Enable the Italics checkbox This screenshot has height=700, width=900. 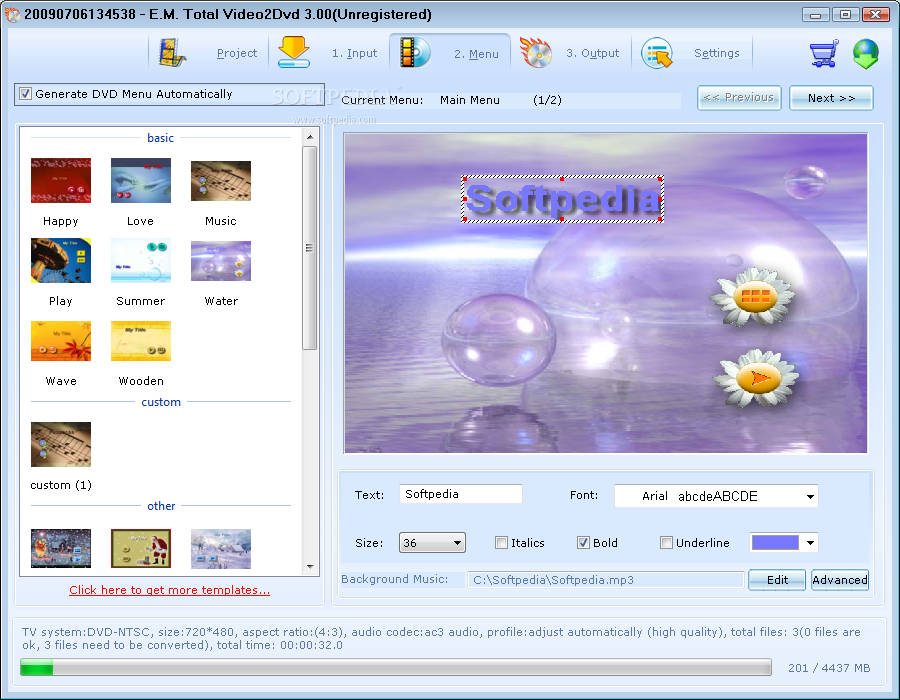click(x=501, y=543)
